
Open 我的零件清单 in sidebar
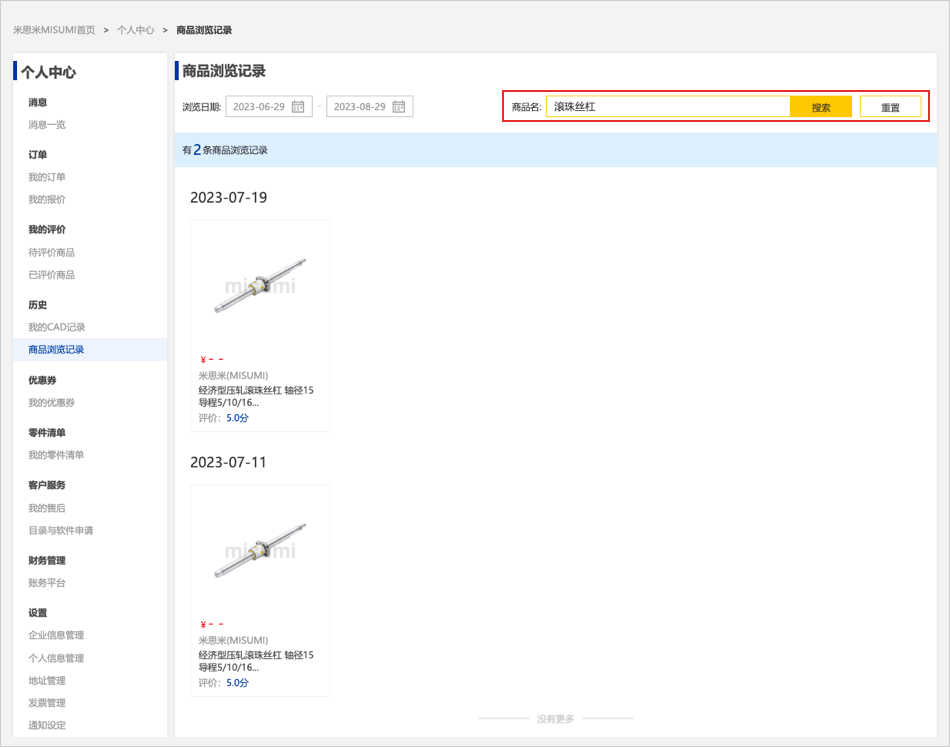[56, 455]
